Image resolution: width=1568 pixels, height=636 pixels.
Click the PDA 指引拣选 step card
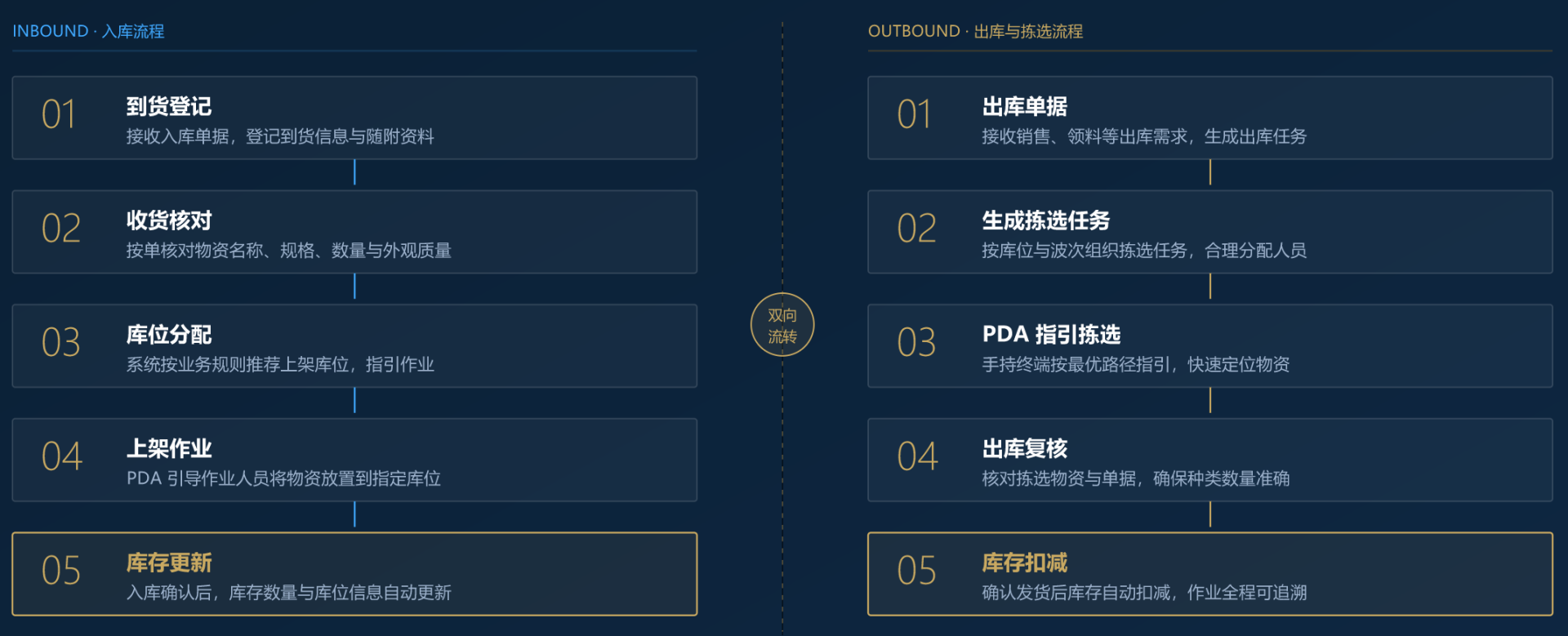click(1210, 346)
